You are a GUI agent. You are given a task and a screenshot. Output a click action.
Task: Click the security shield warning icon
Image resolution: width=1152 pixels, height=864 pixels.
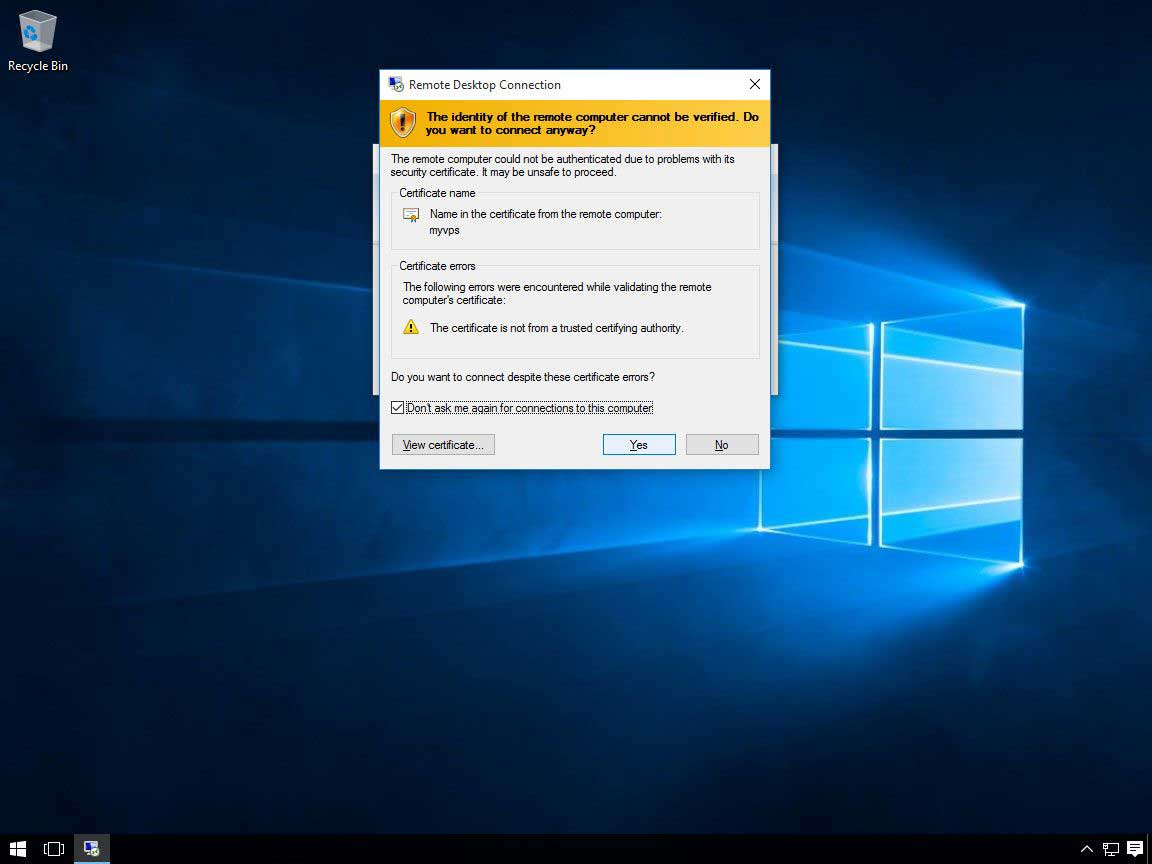[403, 123]
